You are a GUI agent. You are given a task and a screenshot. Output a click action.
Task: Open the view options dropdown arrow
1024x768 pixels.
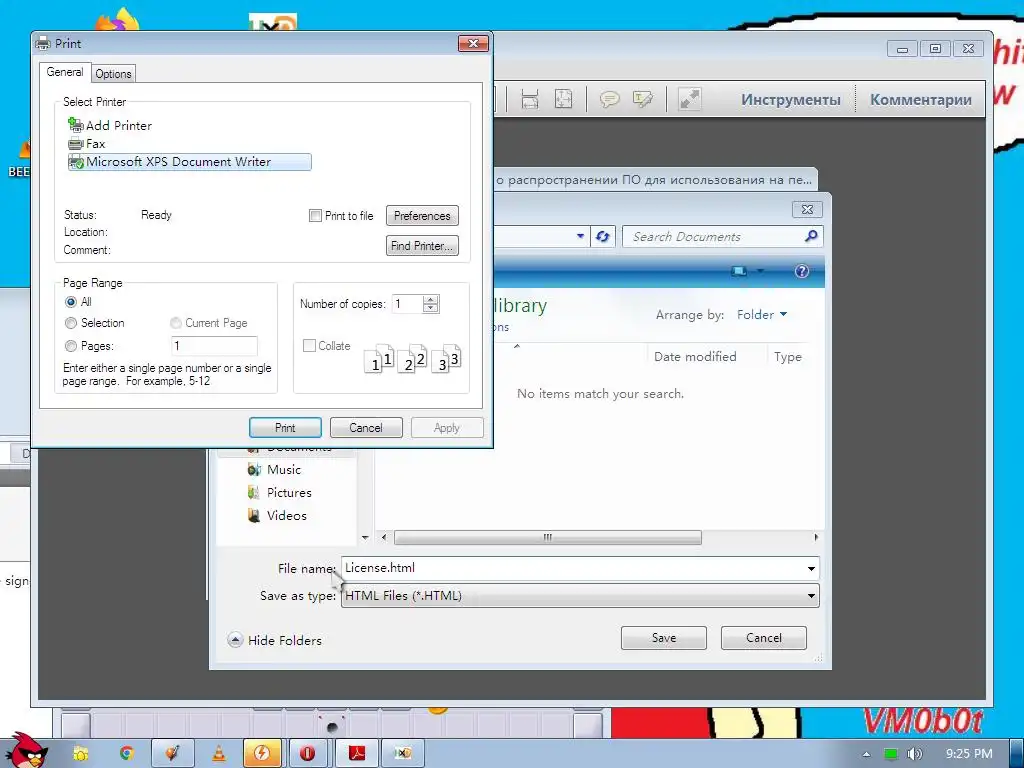[760, 271]
